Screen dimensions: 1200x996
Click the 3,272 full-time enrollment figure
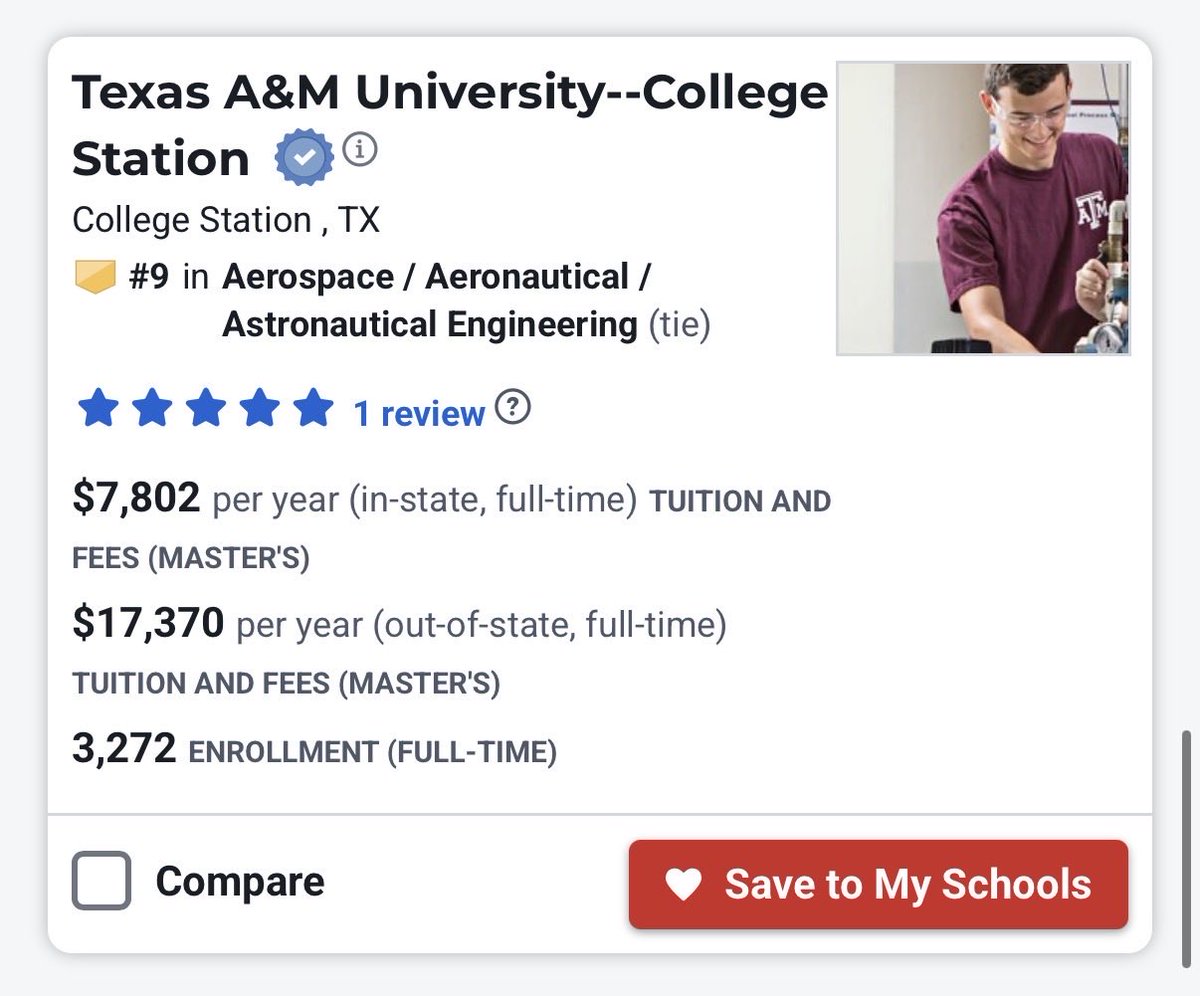point(124,748)
